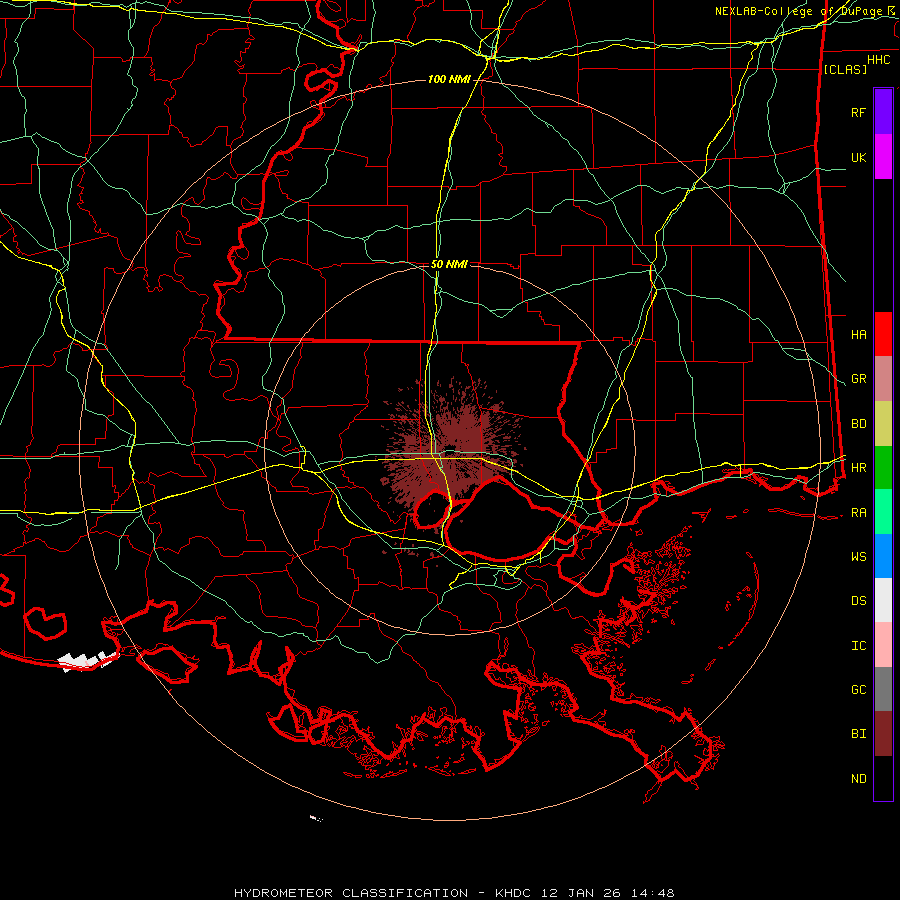Click the red HA legend color swatch
This screenshot has height=900, width=900.
(x=883, y=334)
